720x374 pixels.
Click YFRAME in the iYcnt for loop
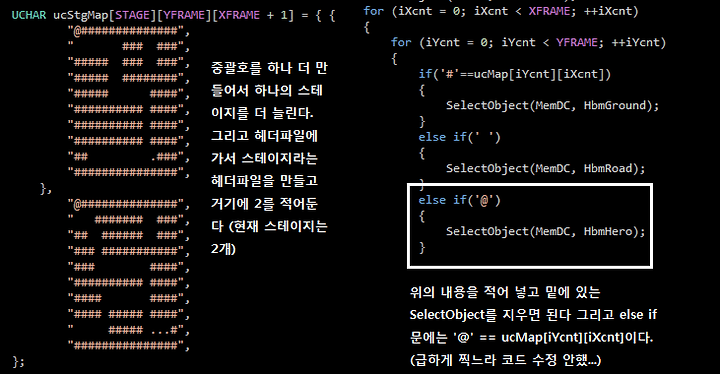(576, 43)
